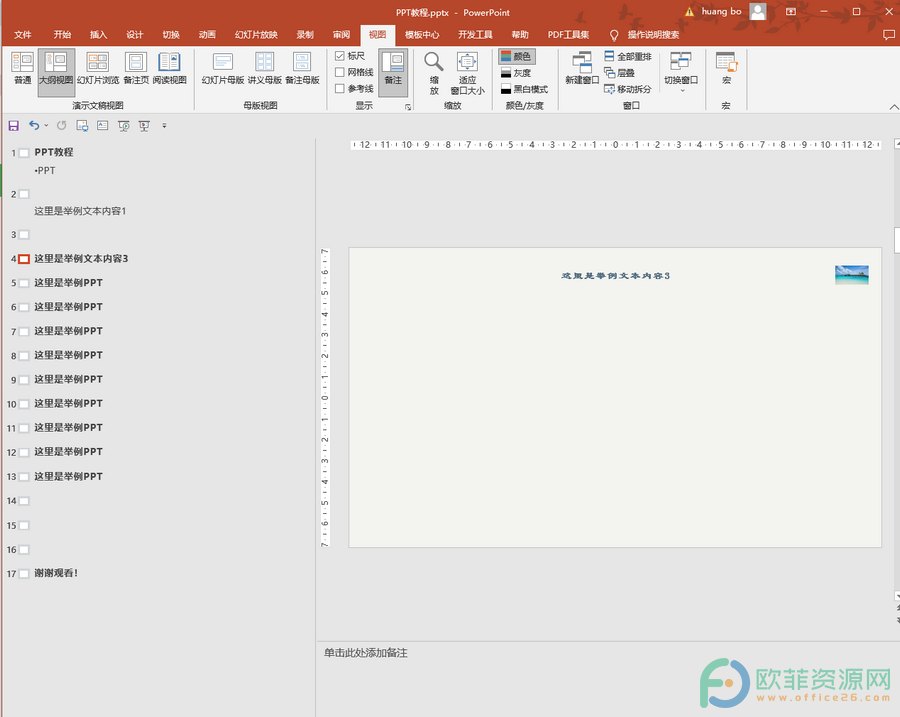Click Cascade windows

pos(619,73)
